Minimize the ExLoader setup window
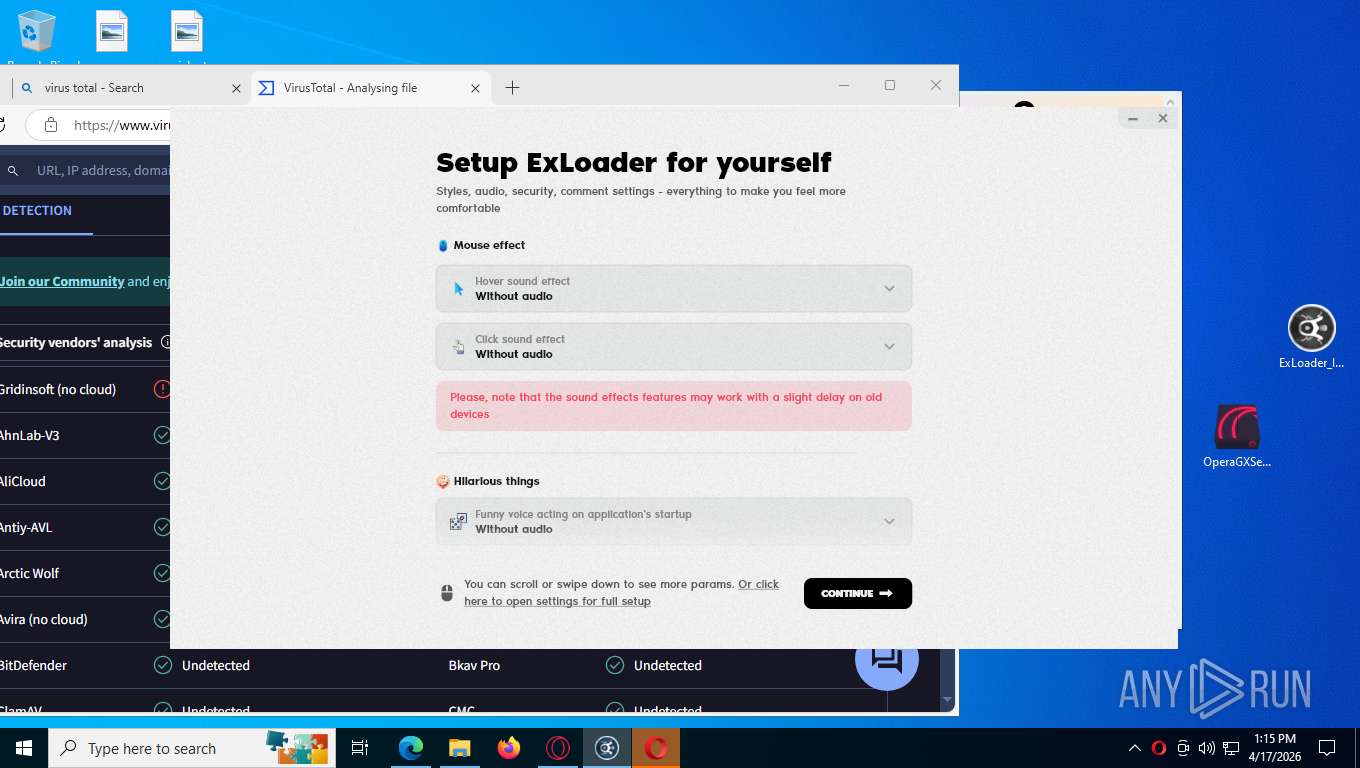The image size is (1360, 768). click(x=1133, y=119)
